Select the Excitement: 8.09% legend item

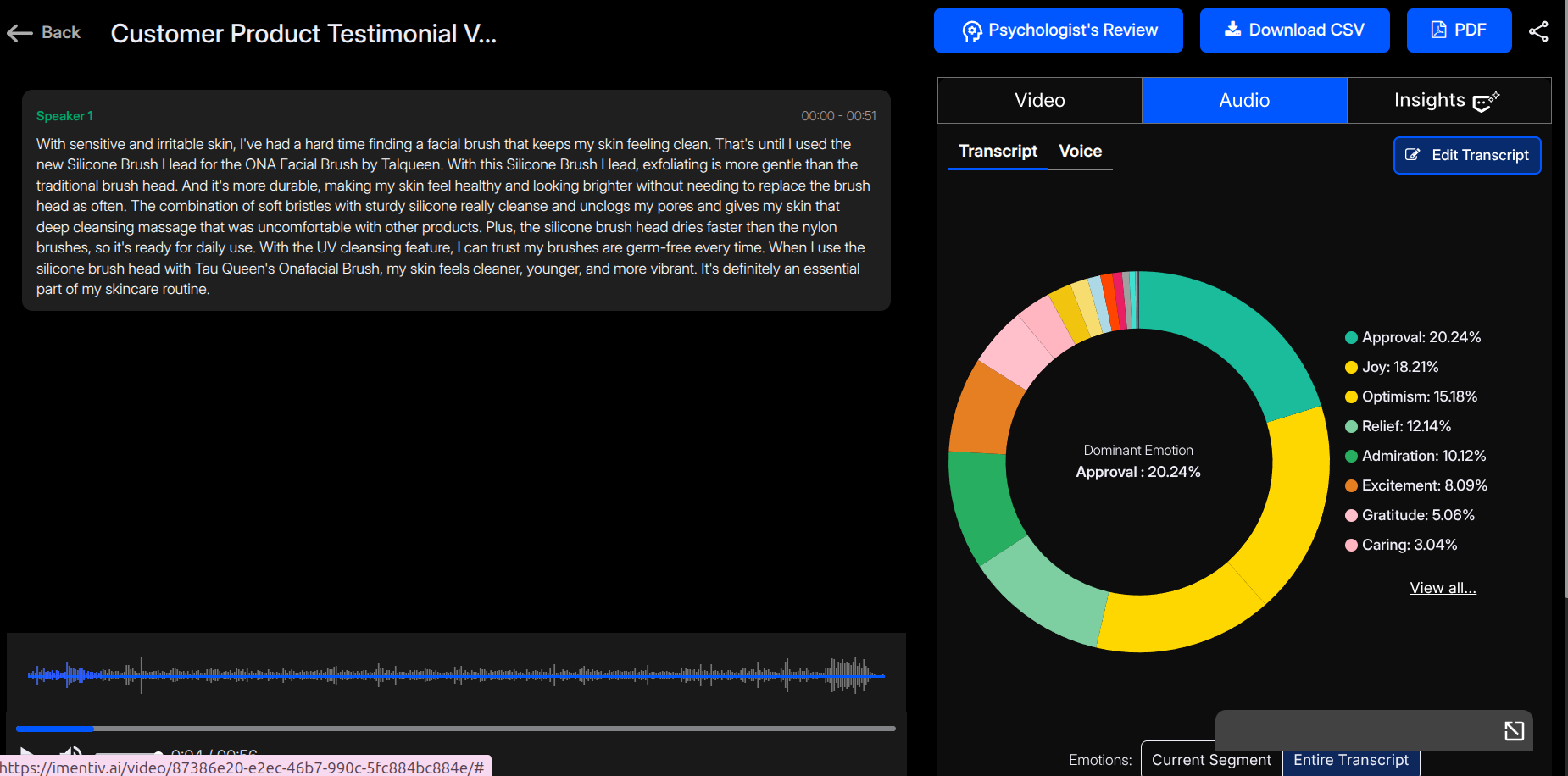pyautogui.click(x=1416, y=485)
